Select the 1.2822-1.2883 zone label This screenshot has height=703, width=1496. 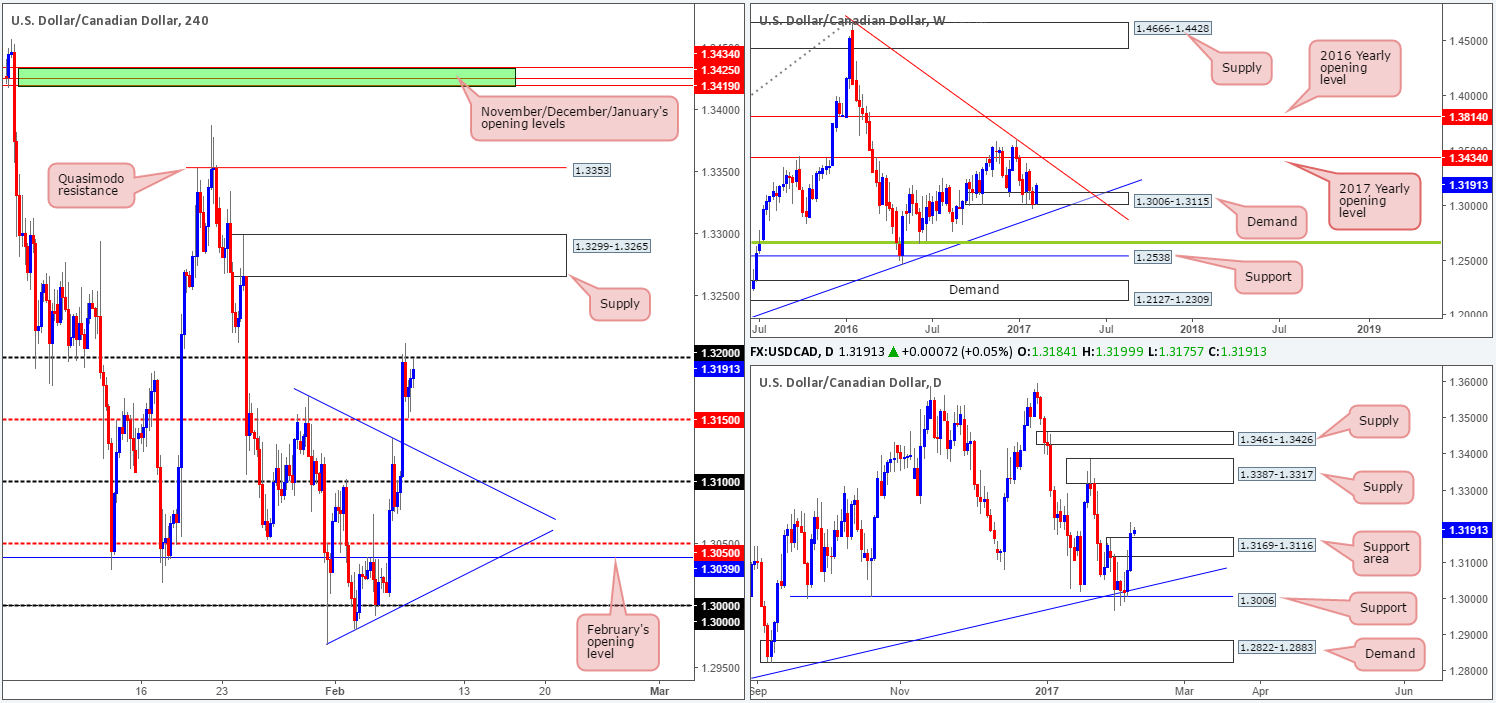pos(1277,650)
